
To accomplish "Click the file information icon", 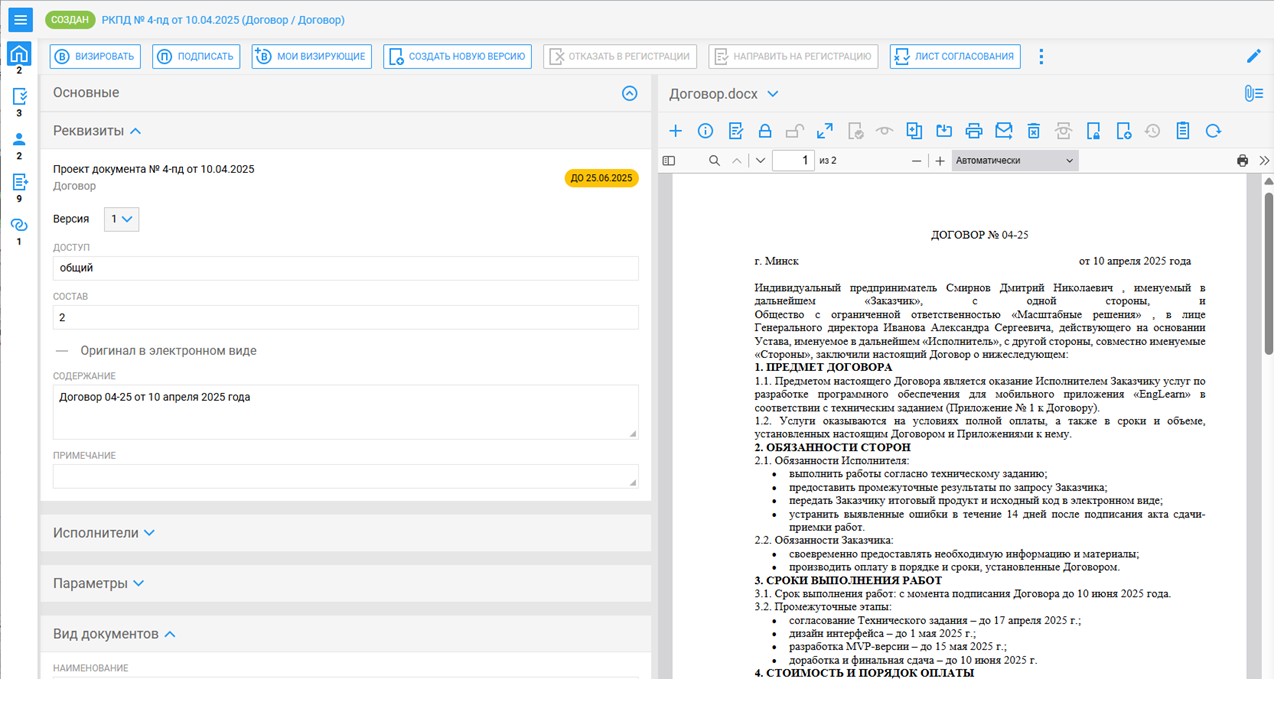I will pos(705,131).
